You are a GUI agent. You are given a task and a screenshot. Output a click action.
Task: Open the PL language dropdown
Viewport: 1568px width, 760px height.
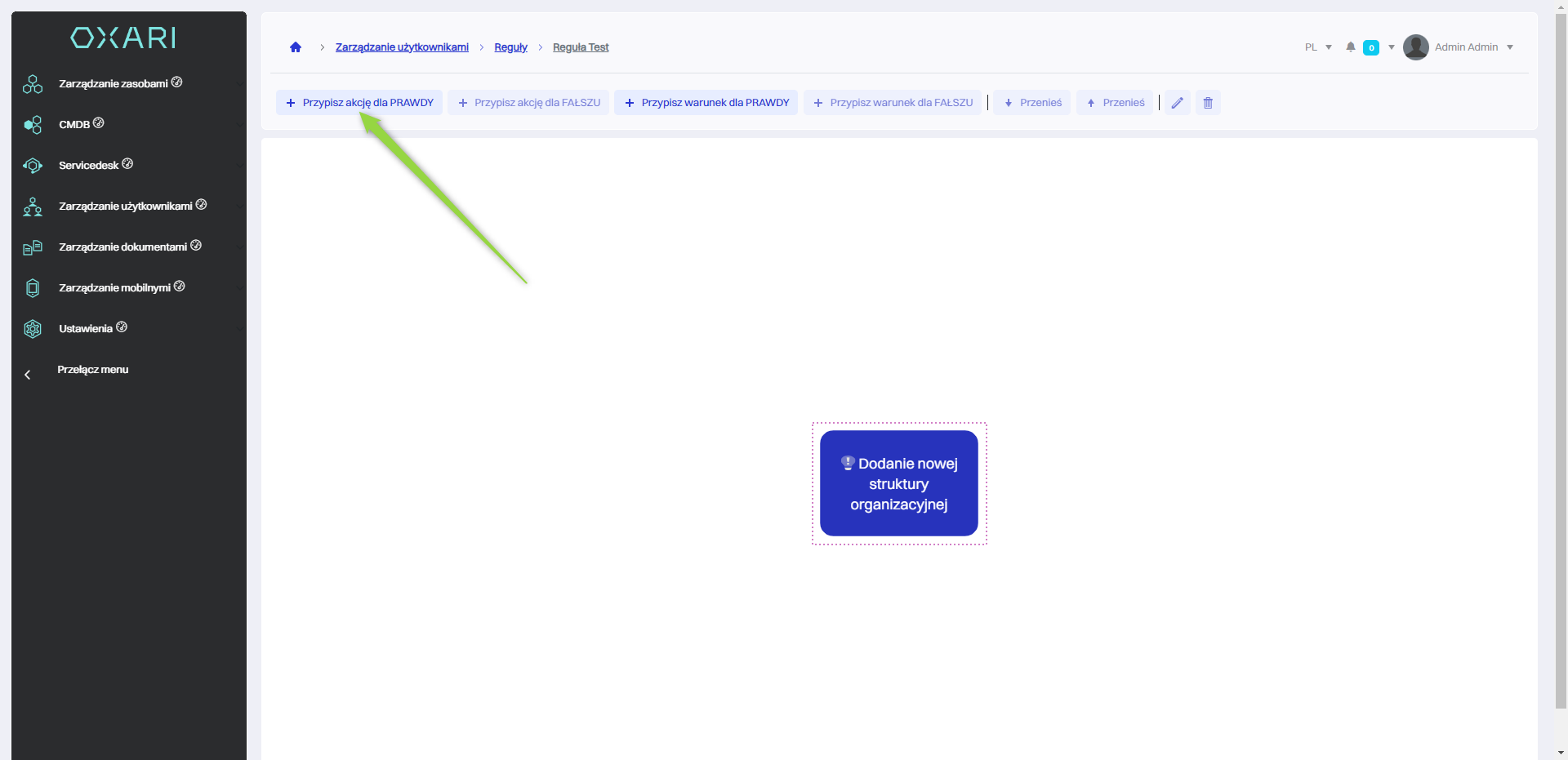[x=1318, y=47]
